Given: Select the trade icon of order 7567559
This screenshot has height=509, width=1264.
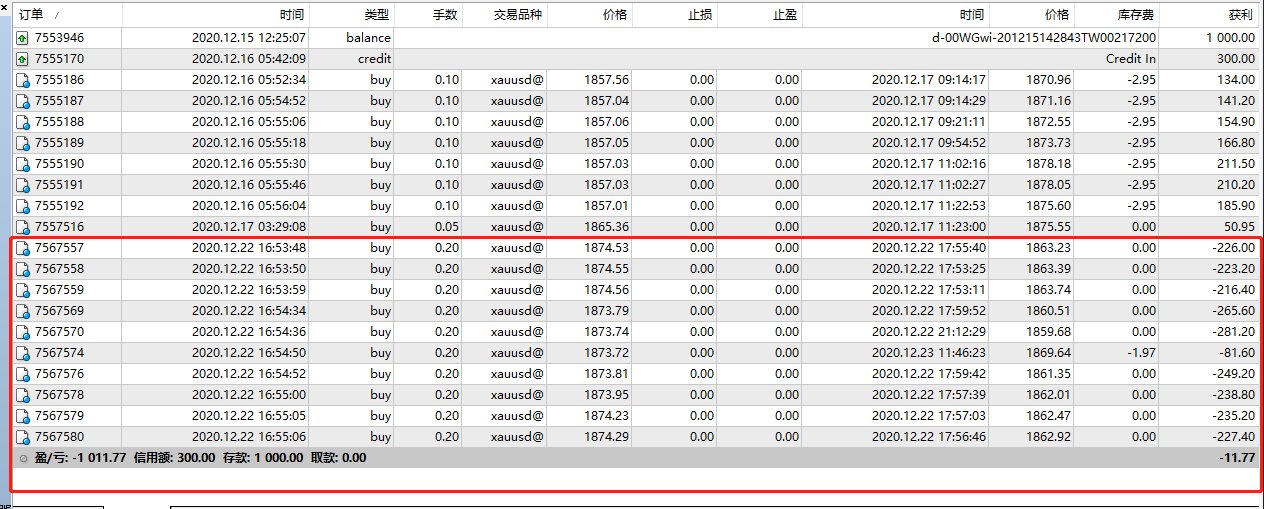Looking at the screenshot, I should pyautogui.click(x=23, y=290).
